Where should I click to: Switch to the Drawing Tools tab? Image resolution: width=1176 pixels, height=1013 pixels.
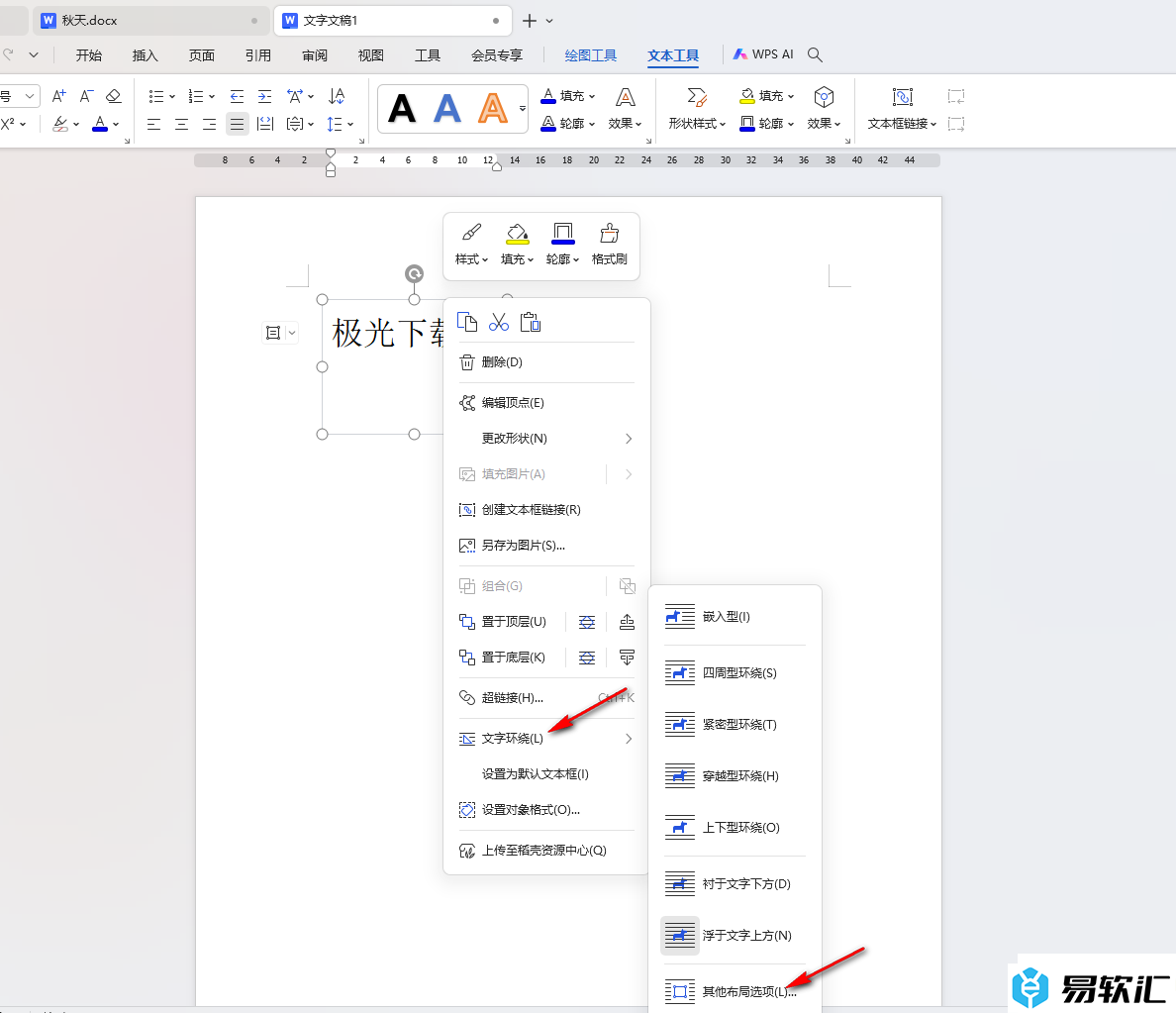click(590, 55)
